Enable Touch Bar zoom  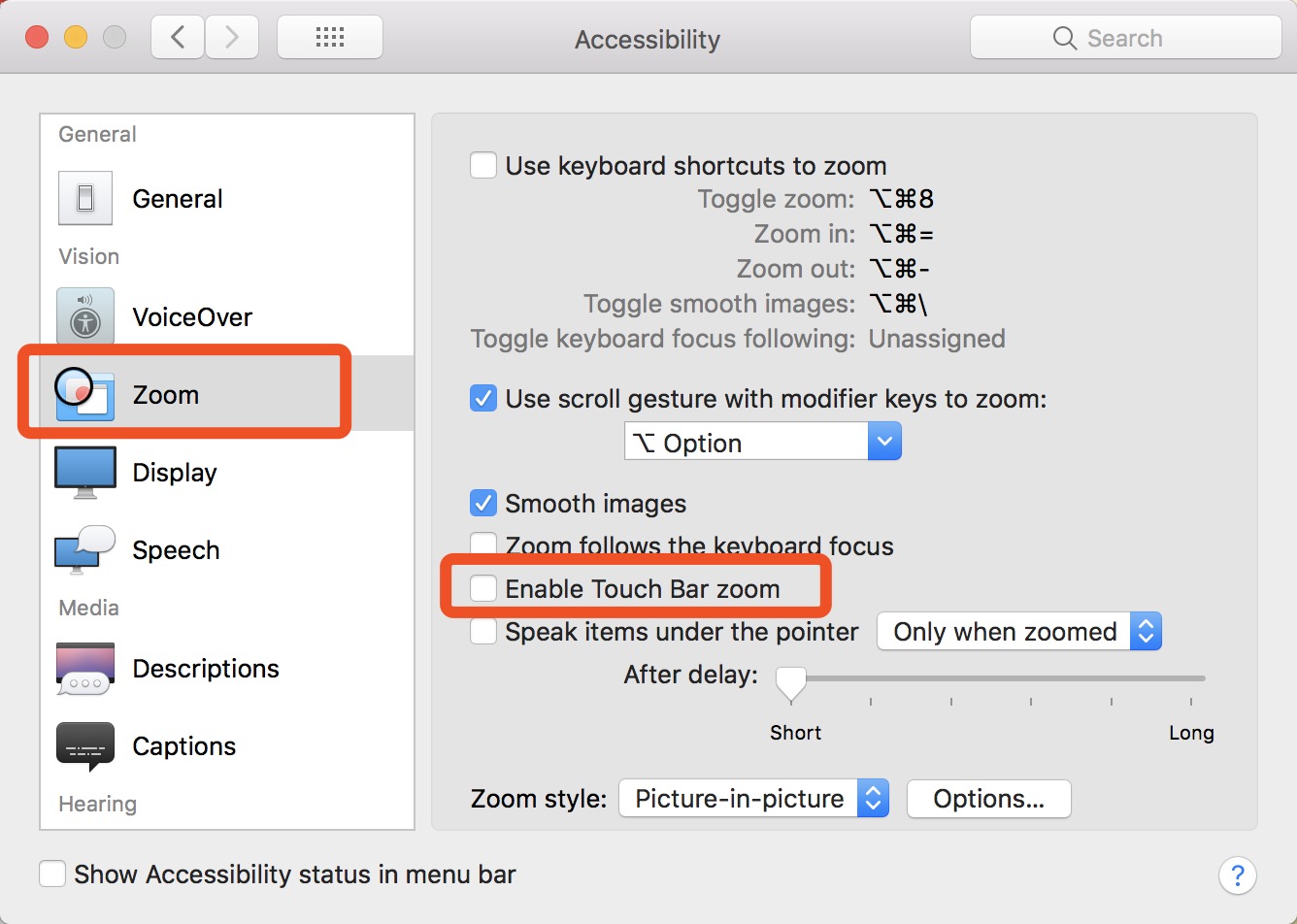[482, 588]
